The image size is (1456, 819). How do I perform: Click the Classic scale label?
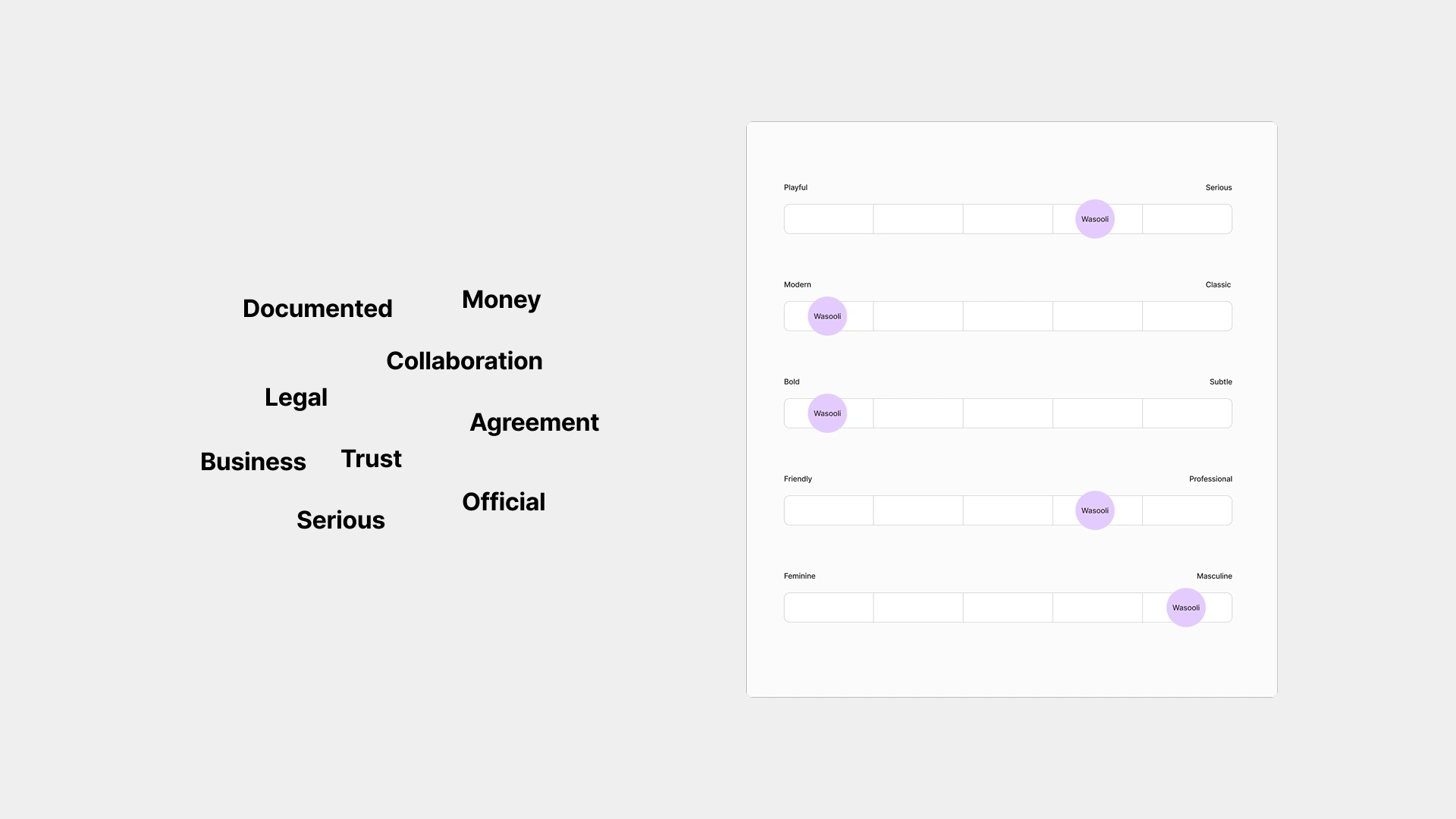click(1218, 284)
